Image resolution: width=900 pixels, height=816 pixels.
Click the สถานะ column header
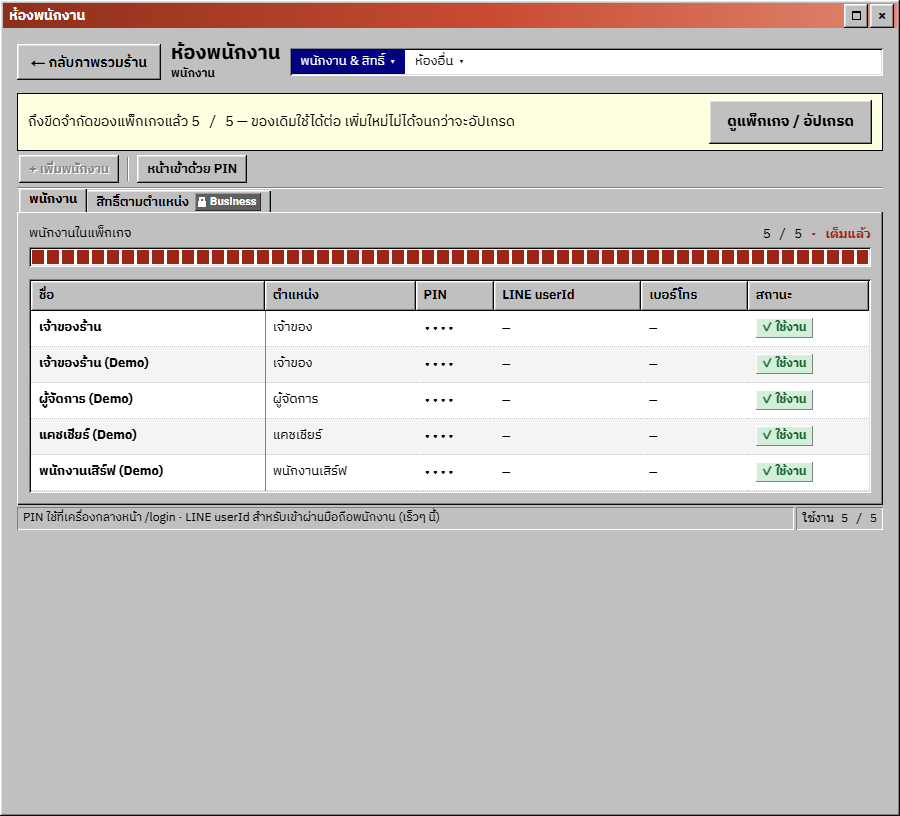[808, 295]
